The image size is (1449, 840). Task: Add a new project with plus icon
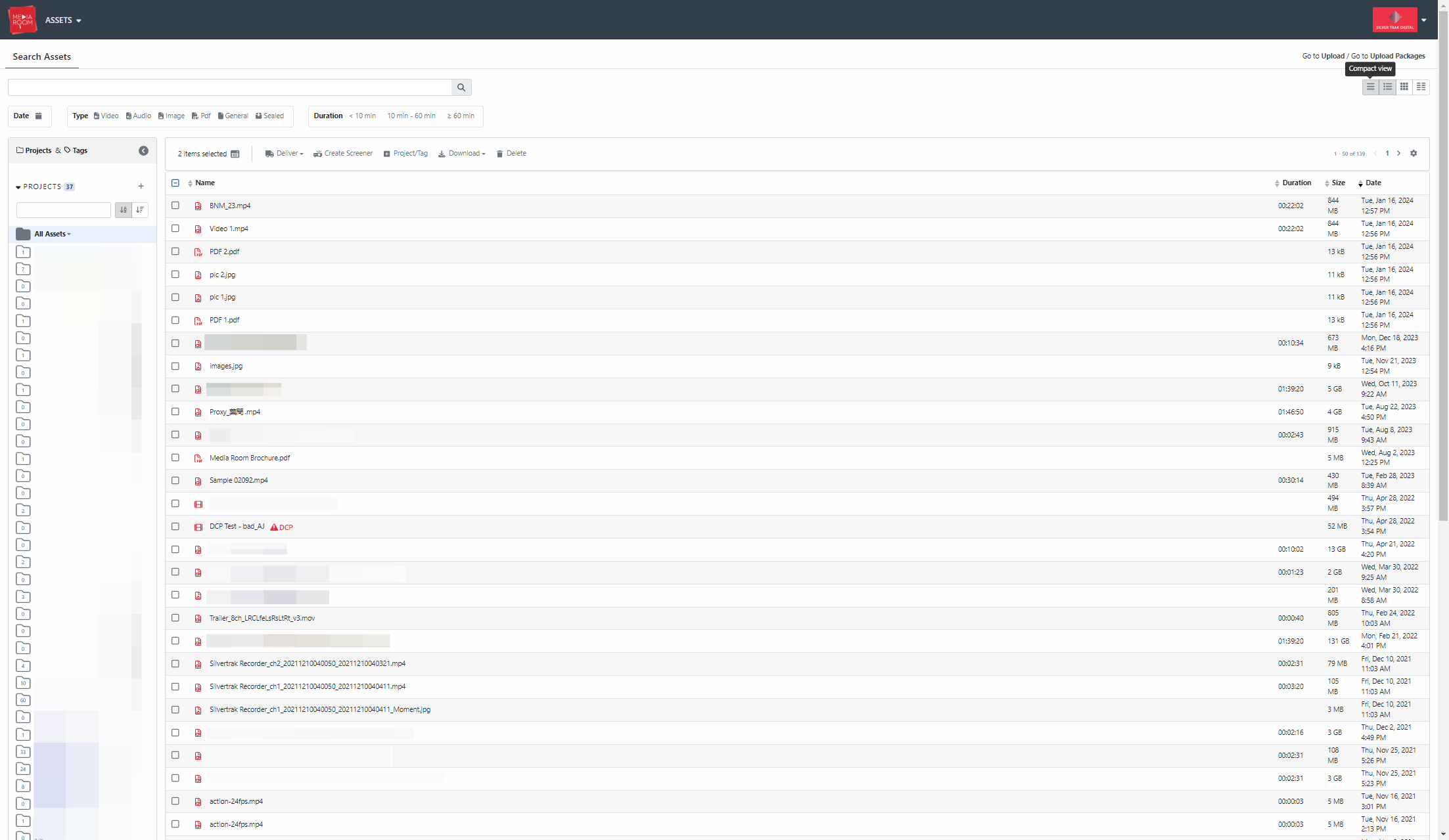[141, 187]
